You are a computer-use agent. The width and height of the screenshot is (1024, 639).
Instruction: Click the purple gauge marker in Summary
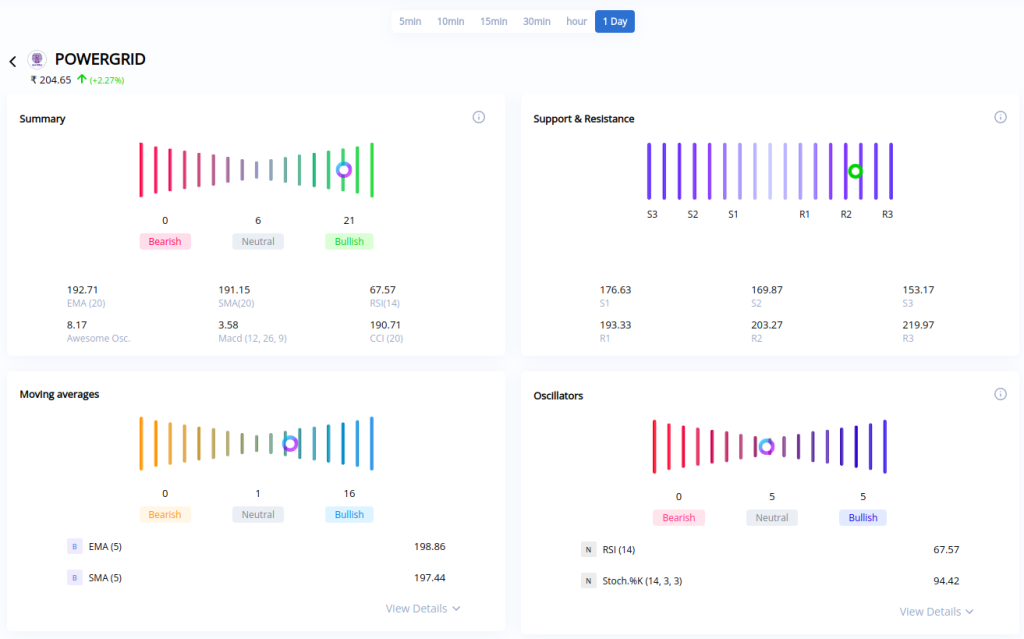[343, 170]
